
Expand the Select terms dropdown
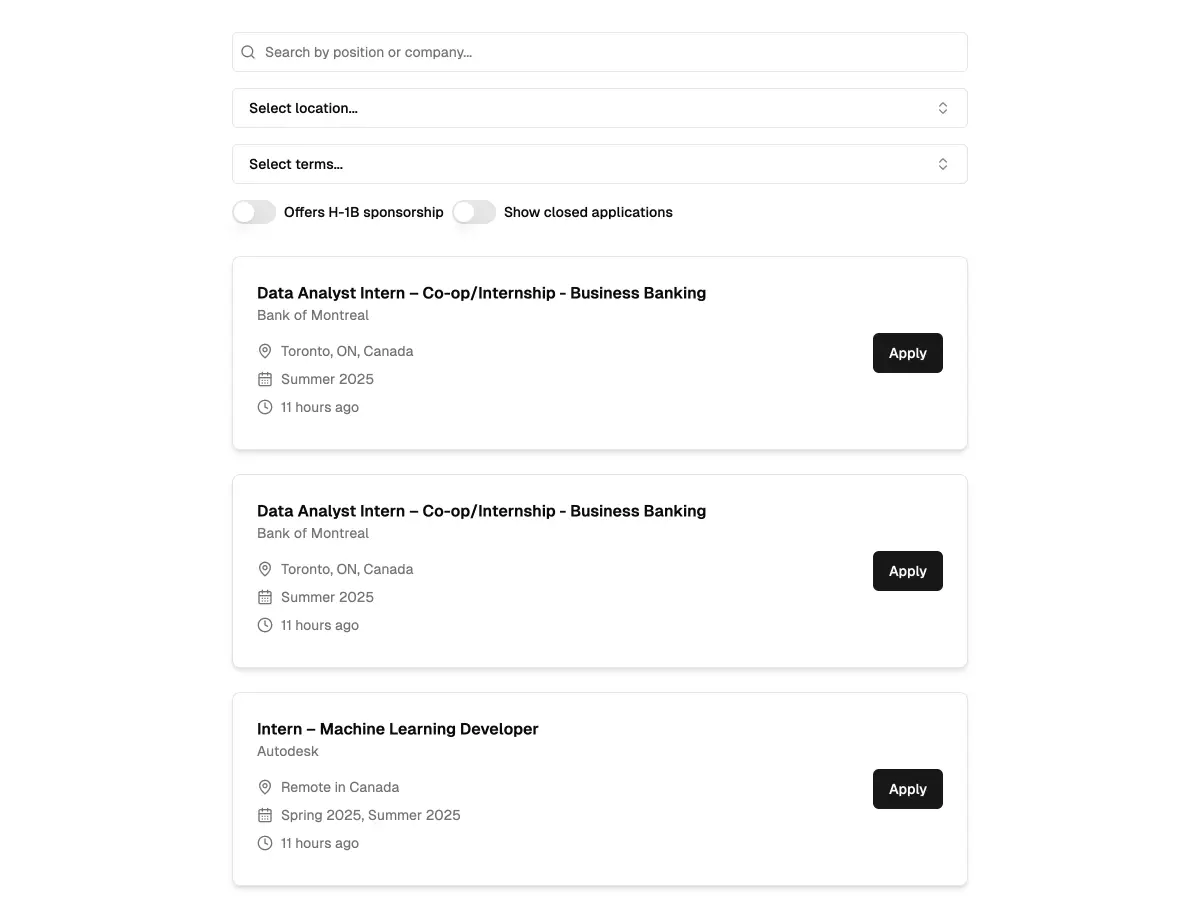pos(599,164)
